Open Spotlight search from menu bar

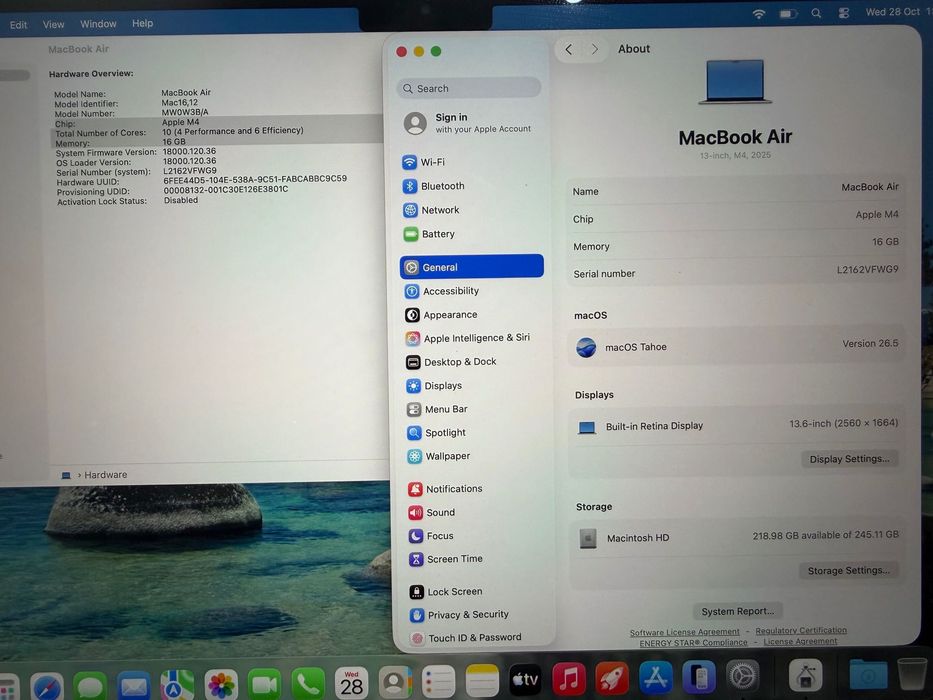[x=816, y=13]
